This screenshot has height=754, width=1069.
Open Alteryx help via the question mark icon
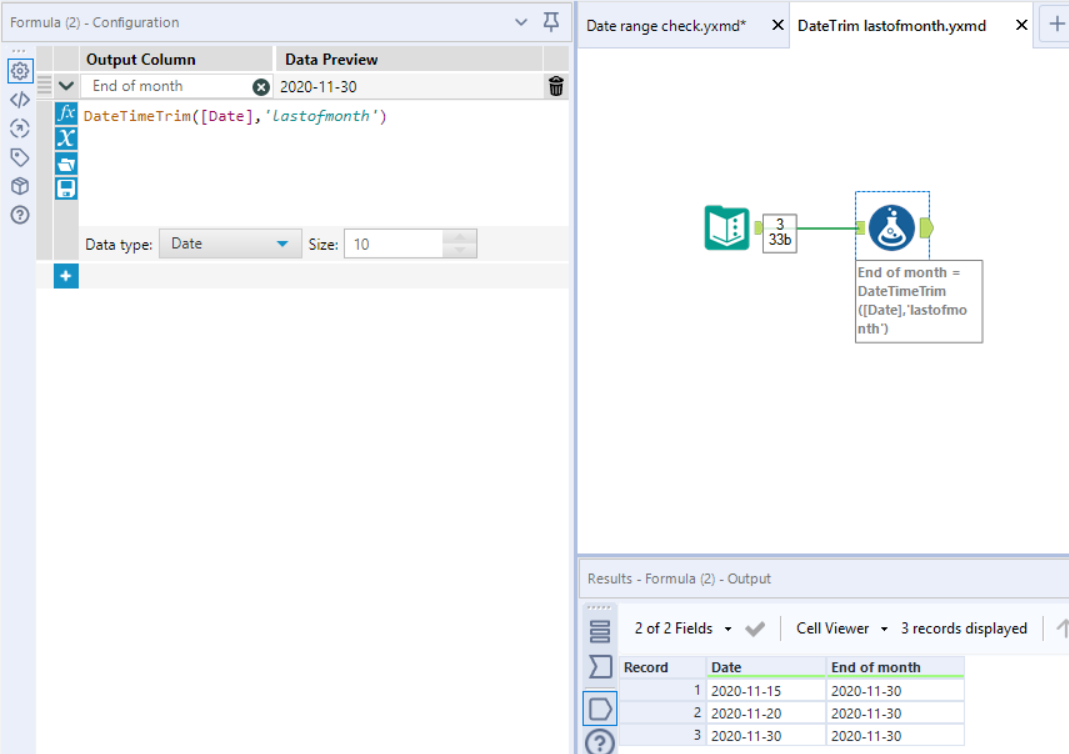click(21, 215)
